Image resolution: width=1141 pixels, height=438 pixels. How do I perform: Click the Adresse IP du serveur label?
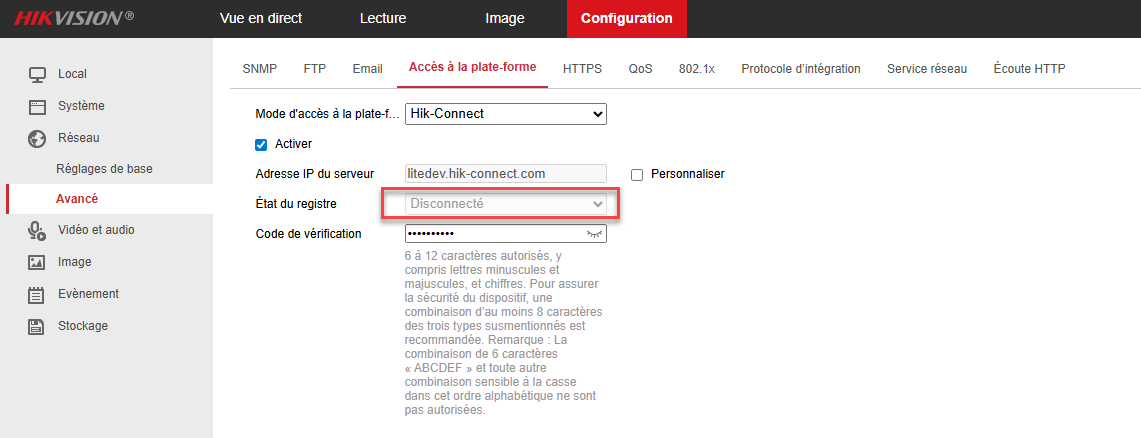pos(315,174)
